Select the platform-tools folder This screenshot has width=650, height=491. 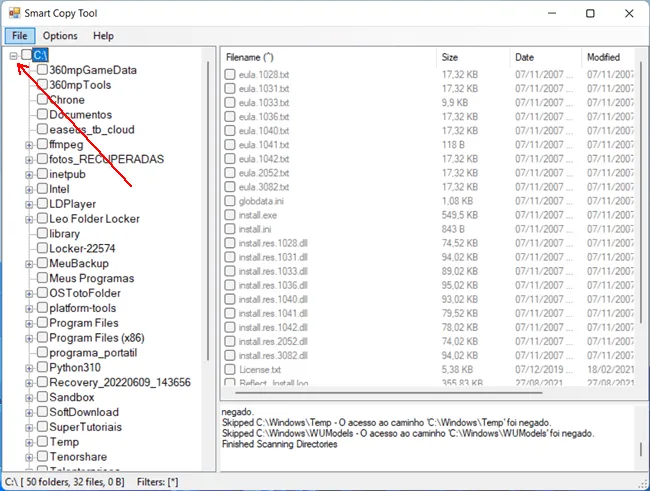(x=82, y=308)
